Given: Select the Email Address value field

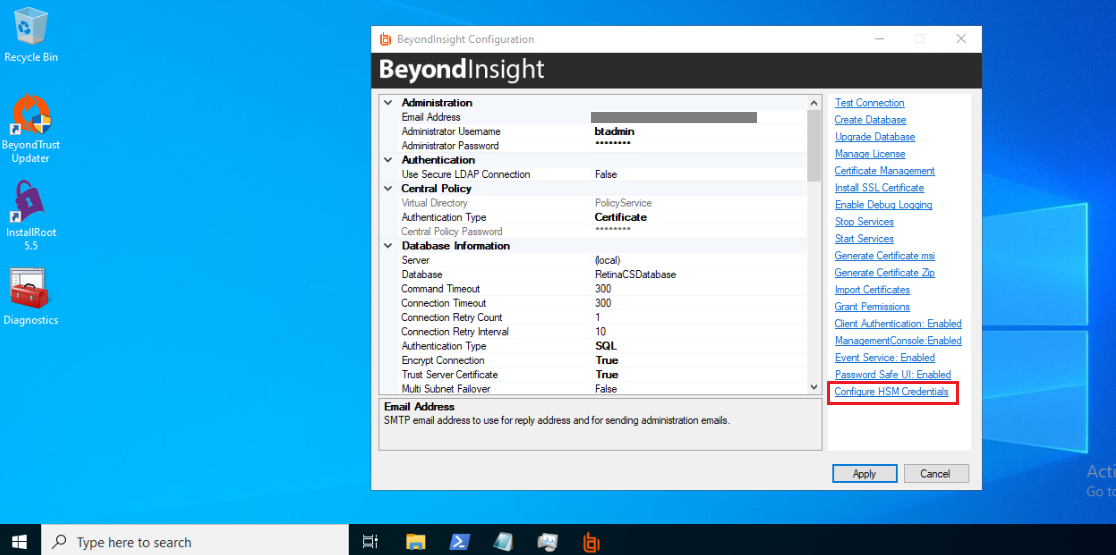Looking at the screenshot, I should 673,117.
